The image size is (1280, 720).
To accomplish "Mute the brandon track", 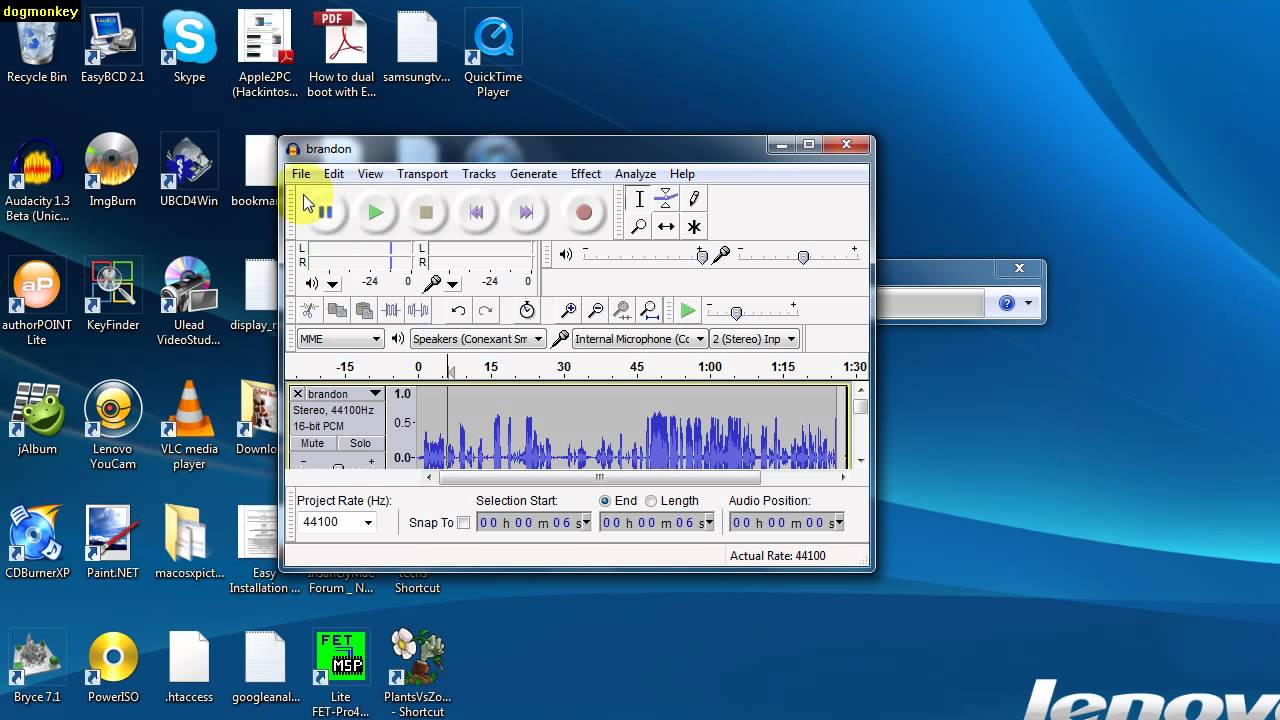I will 313,443.
